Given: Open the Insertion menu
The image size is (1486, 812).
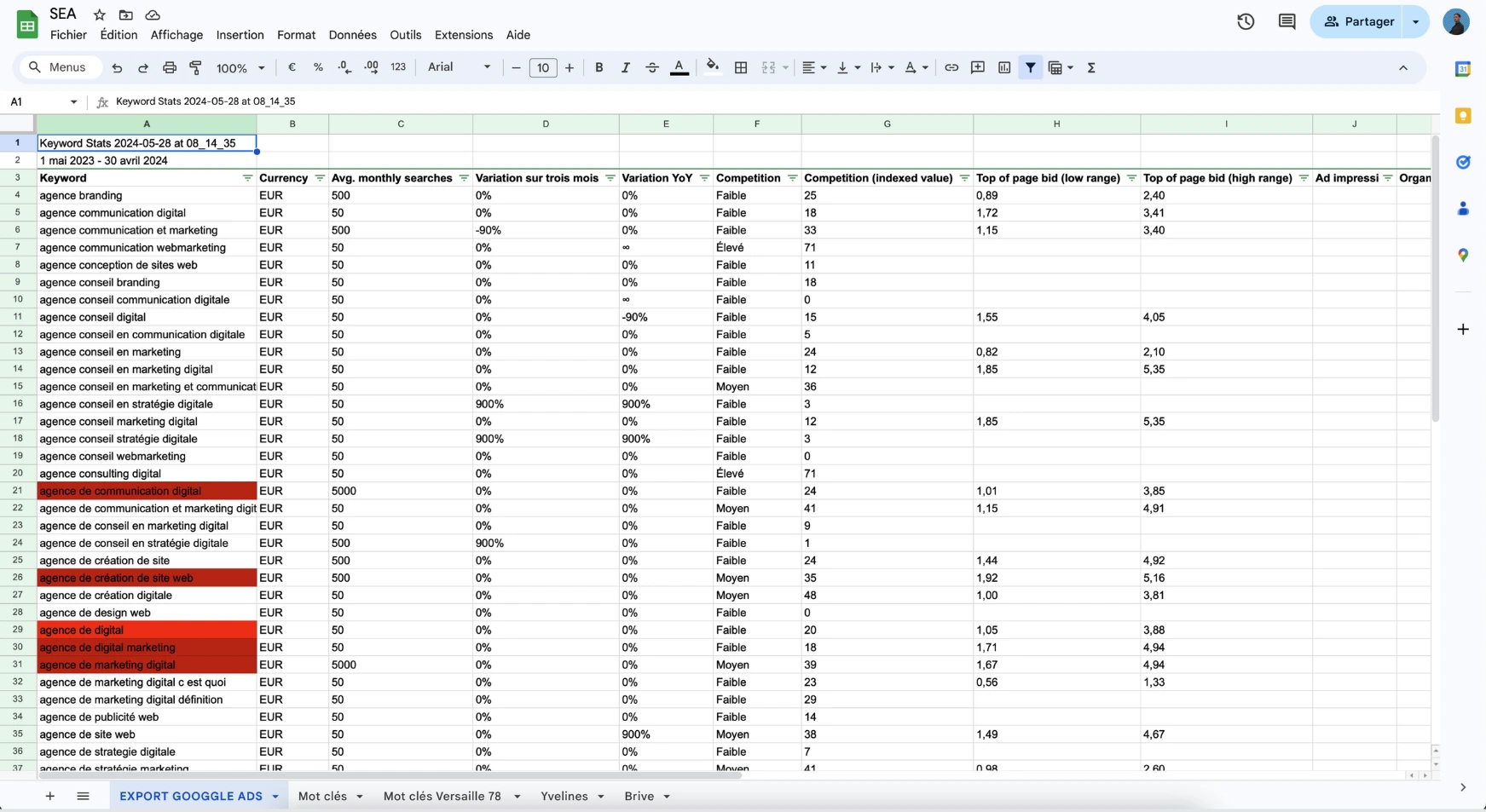Looking at the screenshot, I should [240, 35].
